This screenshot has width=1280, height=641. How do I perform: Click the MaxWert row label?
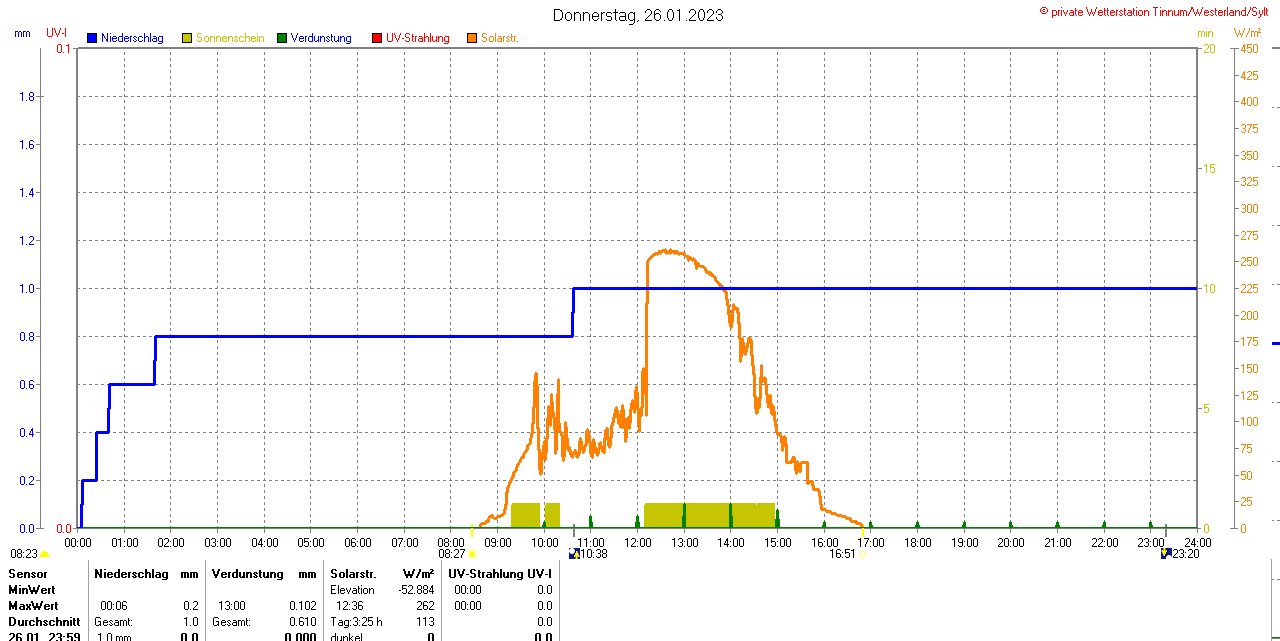coord(33,606)
